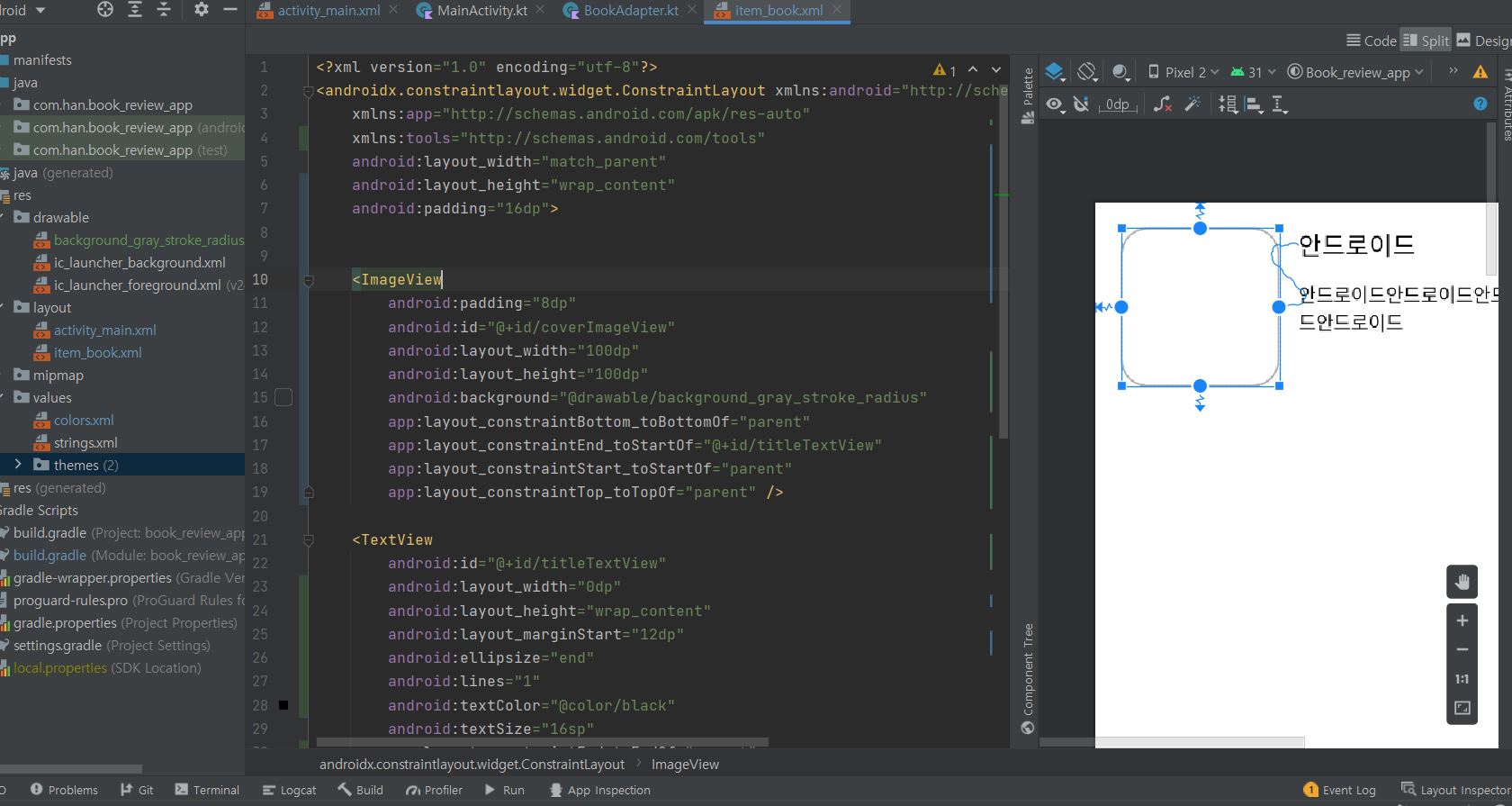Screen dimensions: 1512x806
Task: Change API level 31 dropdown
Action: pyautogui.click(x=1253, y=72)
